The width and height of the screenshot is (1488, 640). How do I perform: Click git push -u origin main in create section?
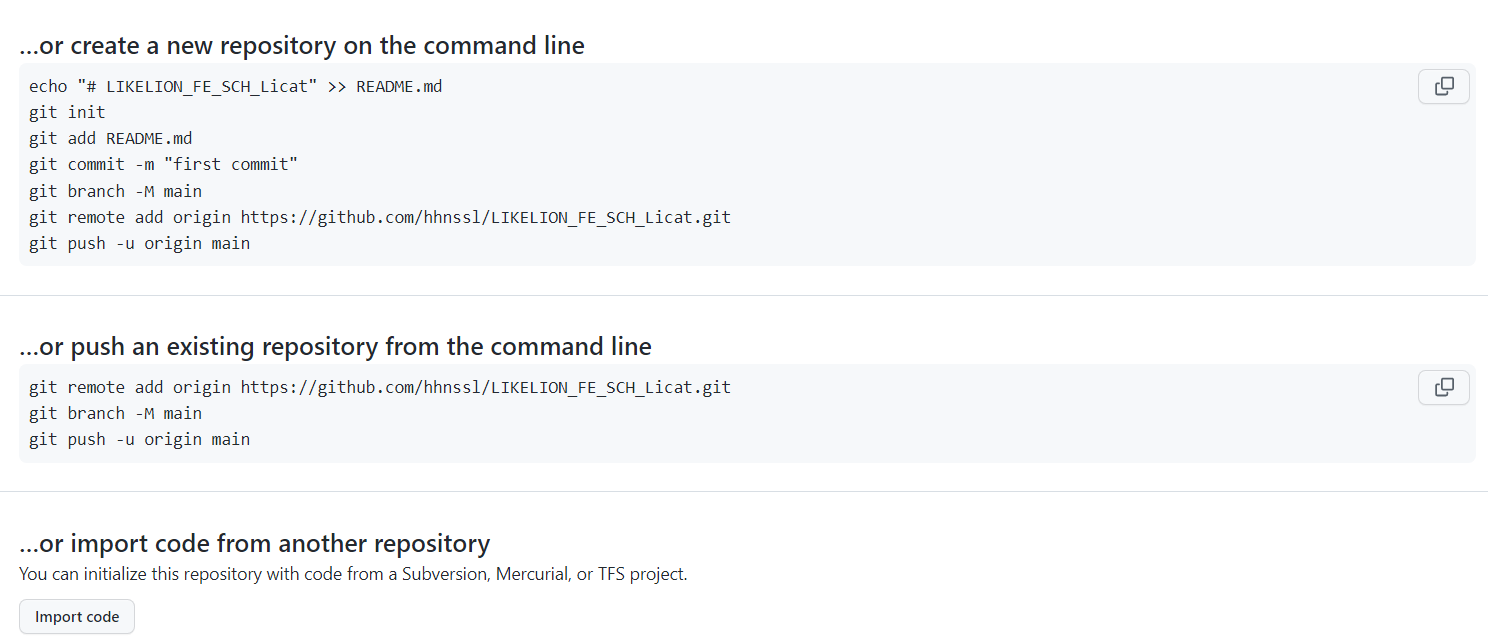139,243
